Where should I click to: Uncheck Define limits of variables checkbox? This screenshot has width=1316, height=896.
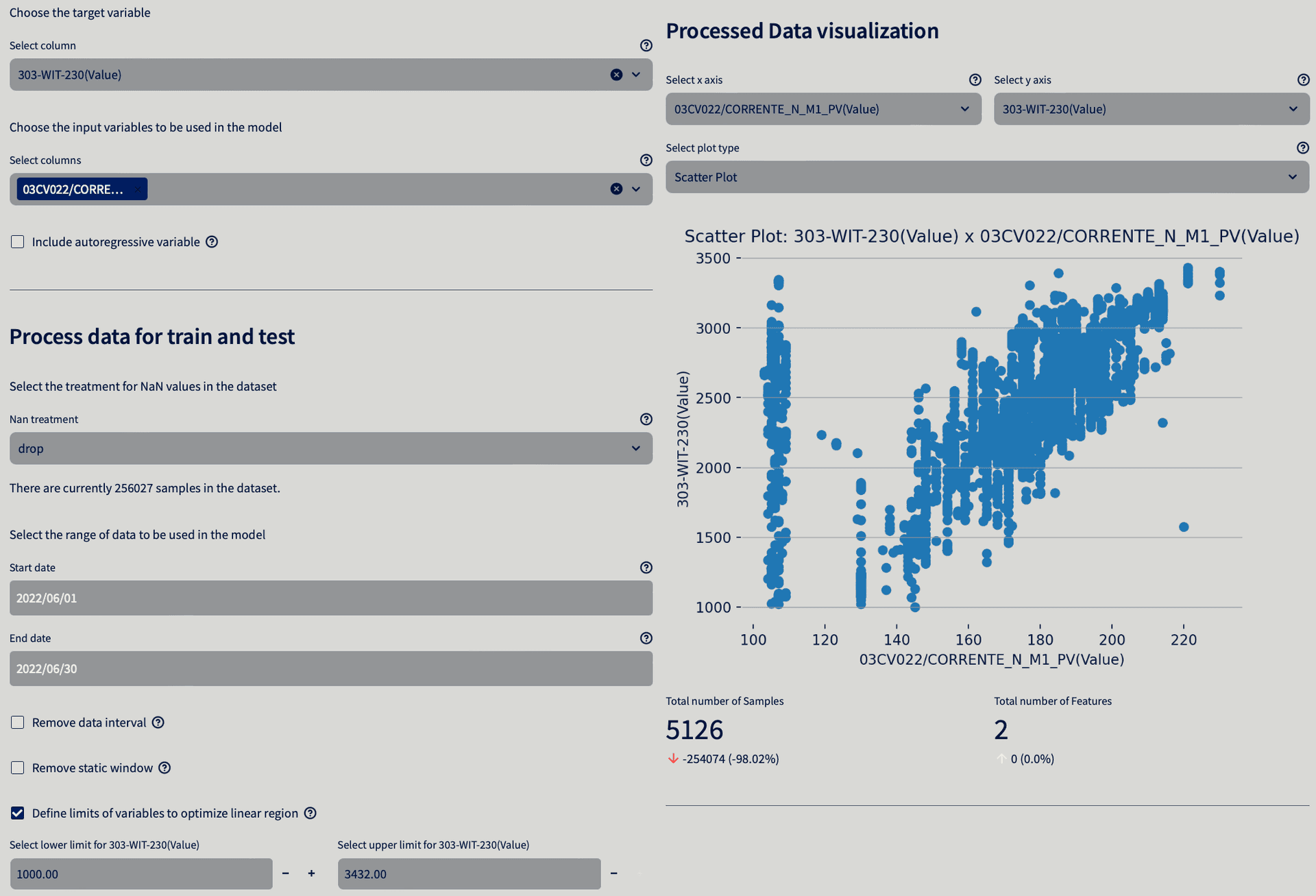point(18,813)
